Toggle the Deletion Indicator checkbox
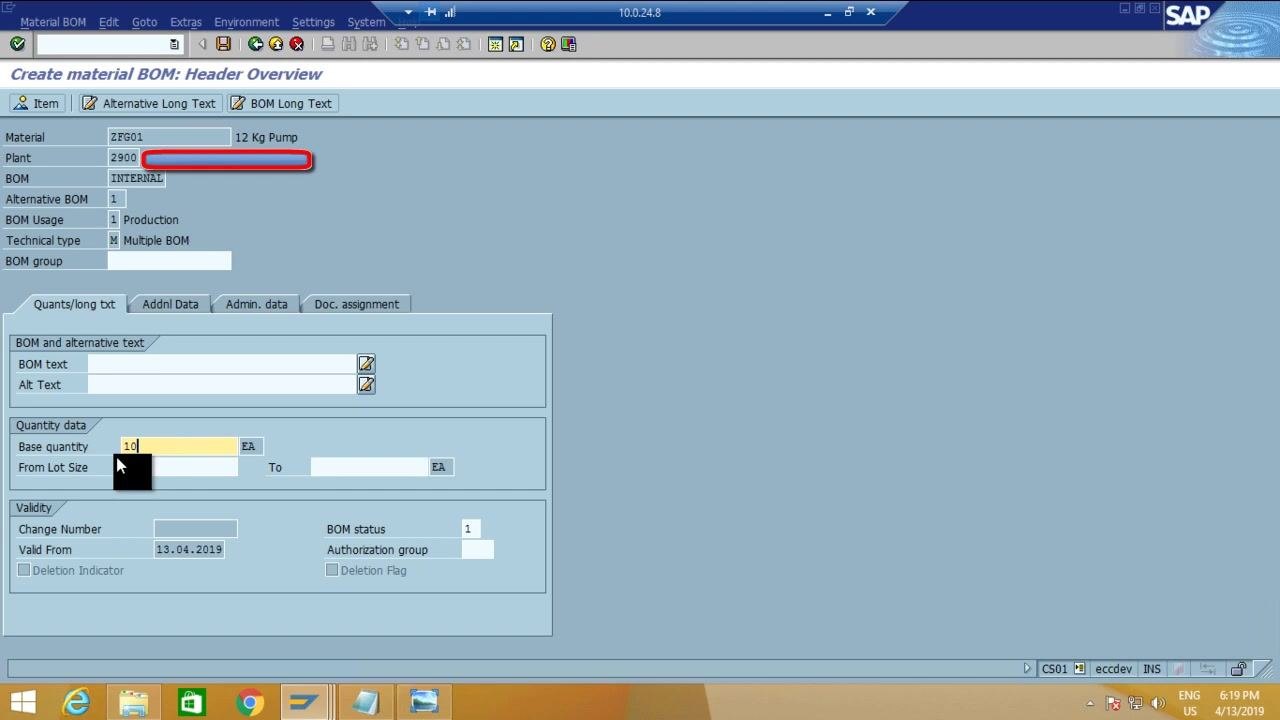1280x720 pixels. click(x=24, y=570)
